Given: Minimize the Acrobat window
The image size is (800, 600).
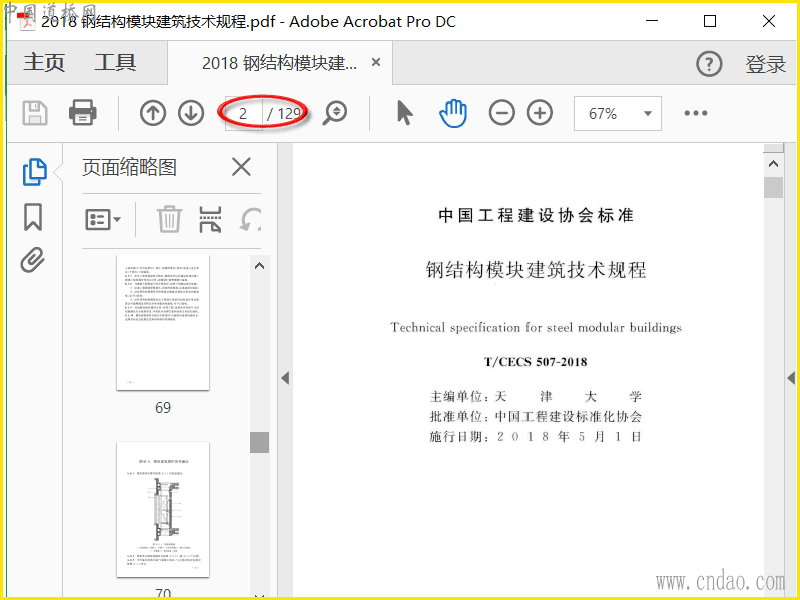Looking at the screenshot, I should [x=652, y=21].
